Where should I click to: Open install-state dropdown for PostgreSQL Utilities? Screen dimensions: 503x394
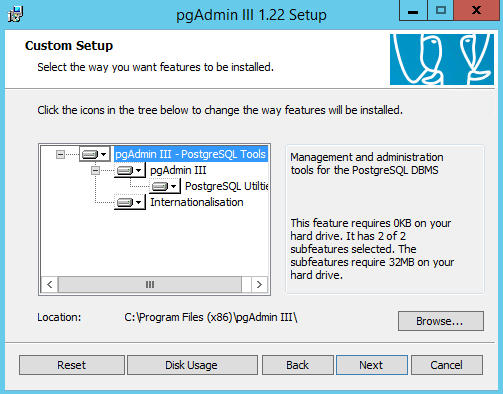tap(165, 186)
